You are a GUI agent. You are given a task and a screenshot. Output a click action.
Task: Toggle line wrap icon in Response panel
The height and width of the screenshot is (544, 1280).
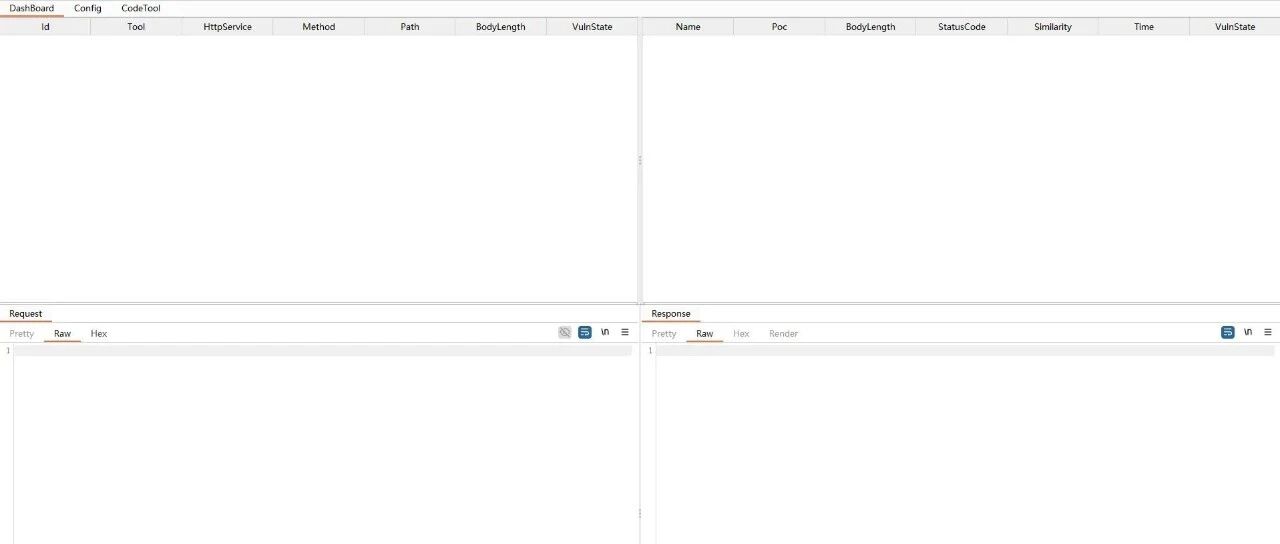[x=1228, y=332]
